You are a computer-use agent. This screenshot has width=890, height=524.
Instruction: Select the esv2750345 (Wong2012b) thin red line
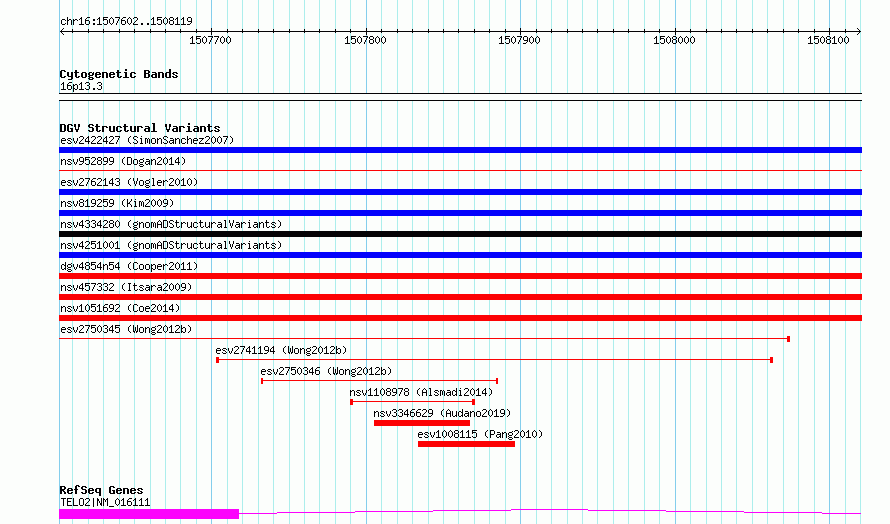[425, 339]
